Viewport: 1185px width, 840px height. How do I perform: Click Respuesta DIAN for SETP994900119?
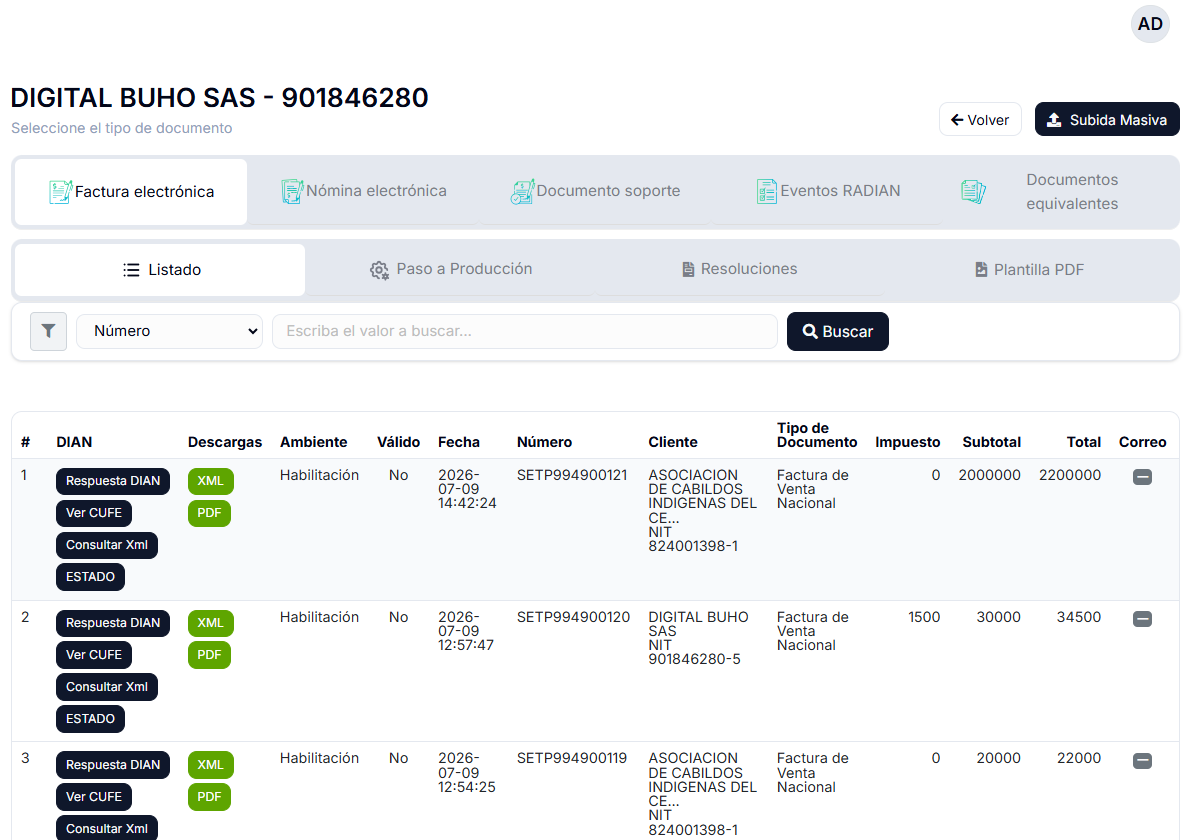click(x=113, y=765)
